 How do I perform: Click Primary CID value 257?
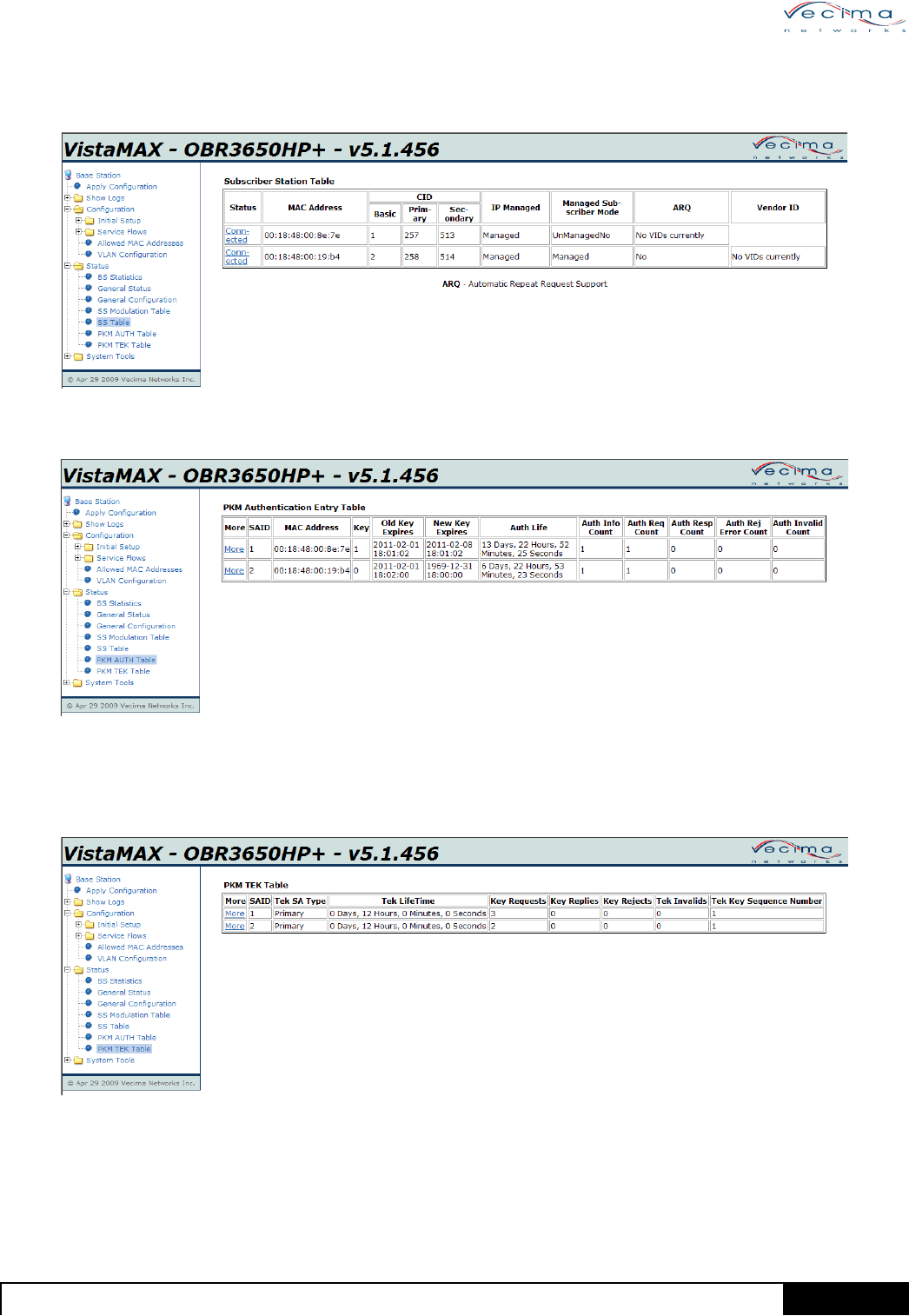(419, 236)
